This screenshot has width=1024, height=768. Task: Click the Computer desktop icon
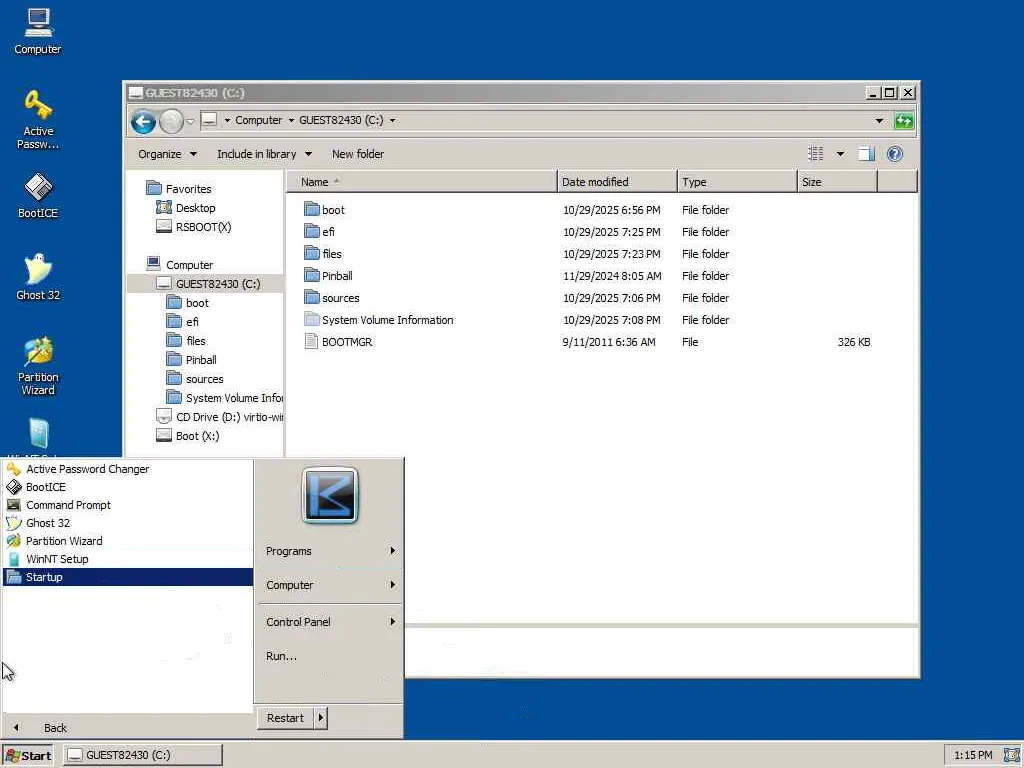38,24
